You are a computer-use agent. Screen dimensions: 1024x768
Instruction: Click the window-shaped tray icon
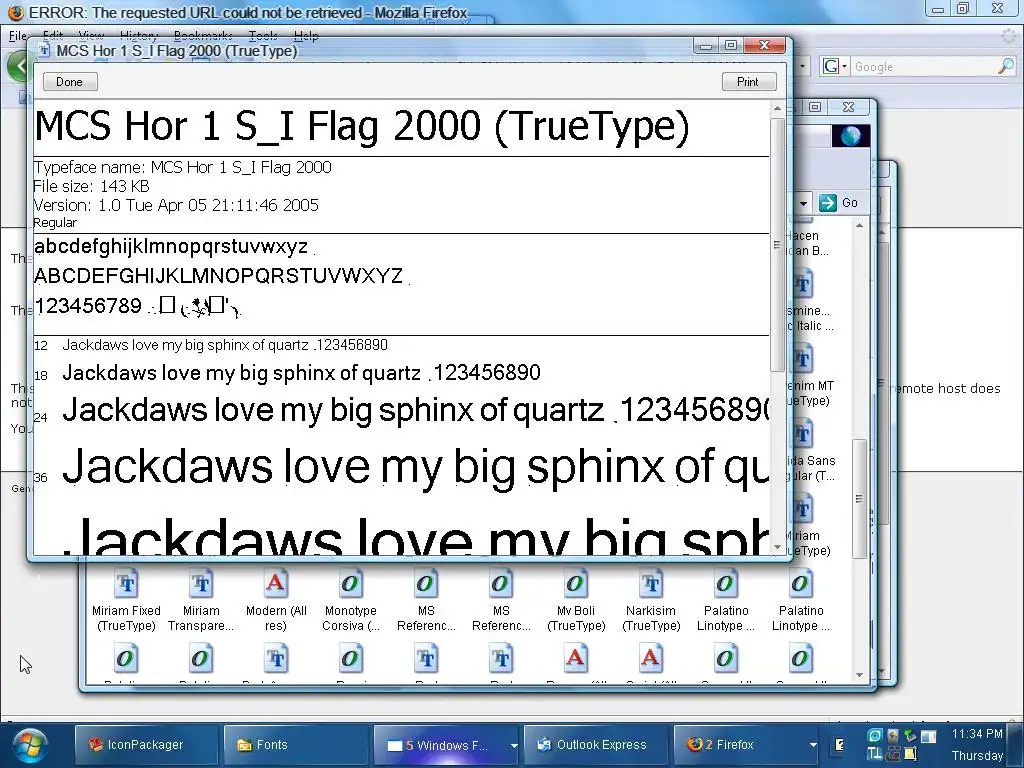pyautogui.click(x=929, y=737)
